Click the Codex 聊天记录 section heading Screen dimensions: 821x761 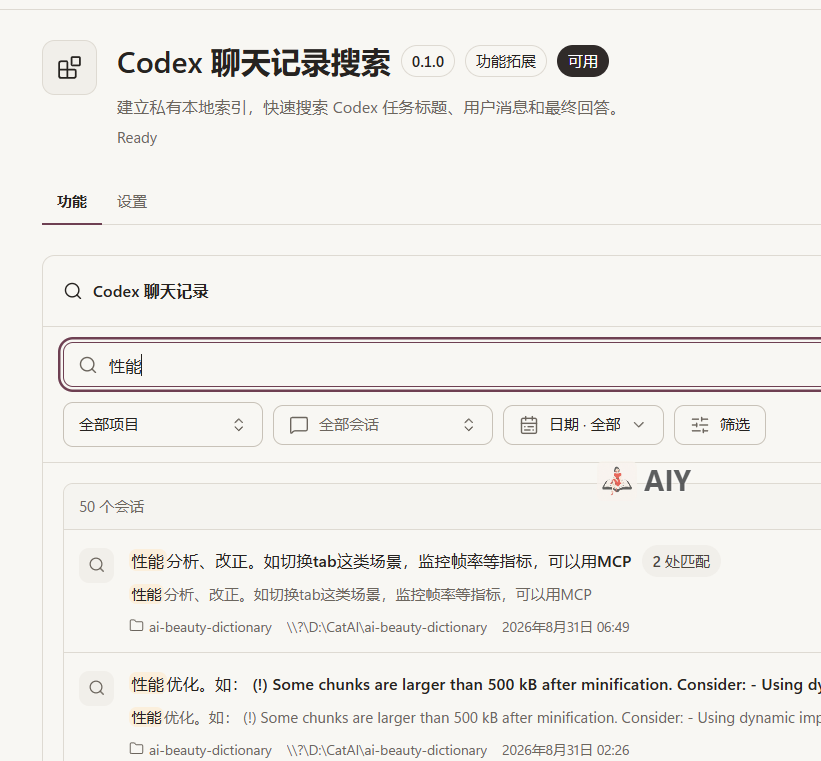pos(151,292)
